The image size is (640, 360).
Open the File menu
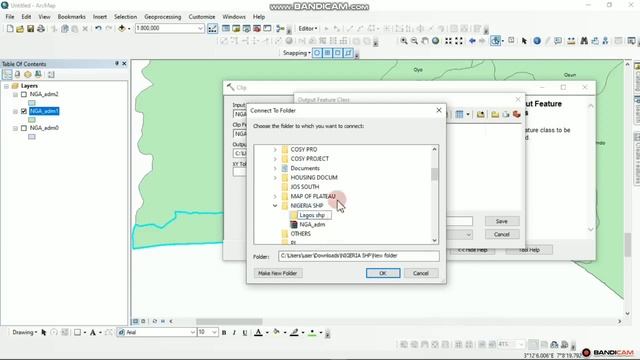(x=10, y=17)
